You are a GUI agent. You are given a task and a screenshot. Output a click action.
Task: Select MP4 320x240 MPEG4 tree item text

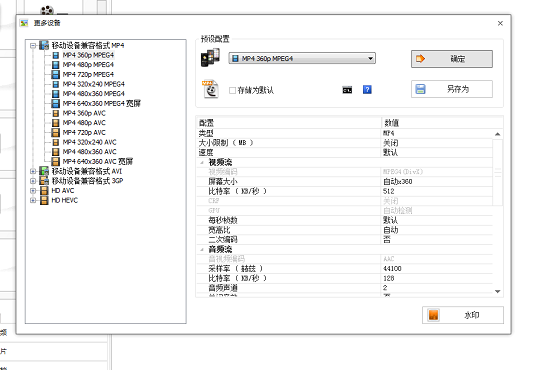click(93, 84)
